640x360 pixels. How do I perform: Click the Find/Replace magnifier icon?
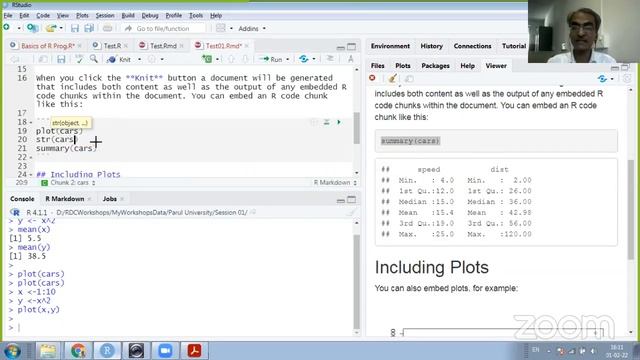[94, 59]
